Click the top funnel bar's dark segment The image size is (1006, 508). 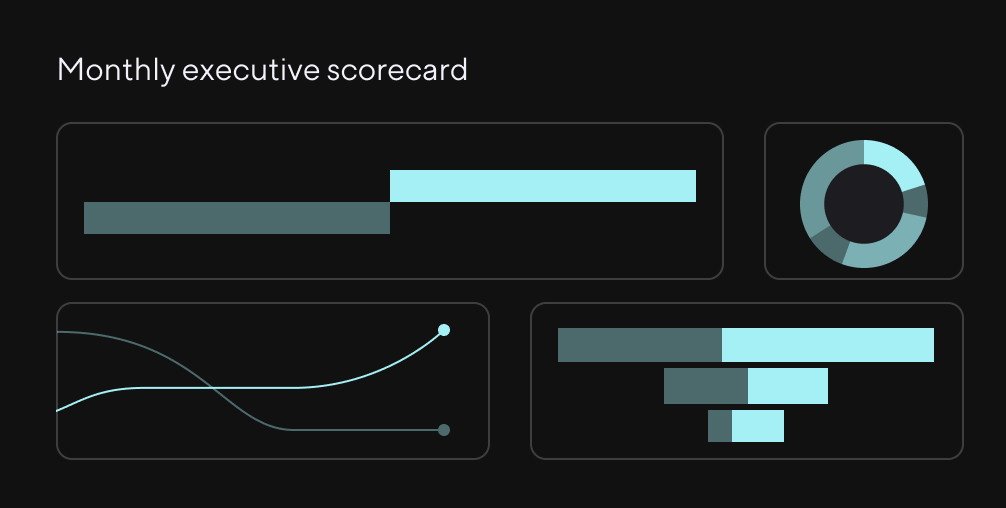(639, 345)
